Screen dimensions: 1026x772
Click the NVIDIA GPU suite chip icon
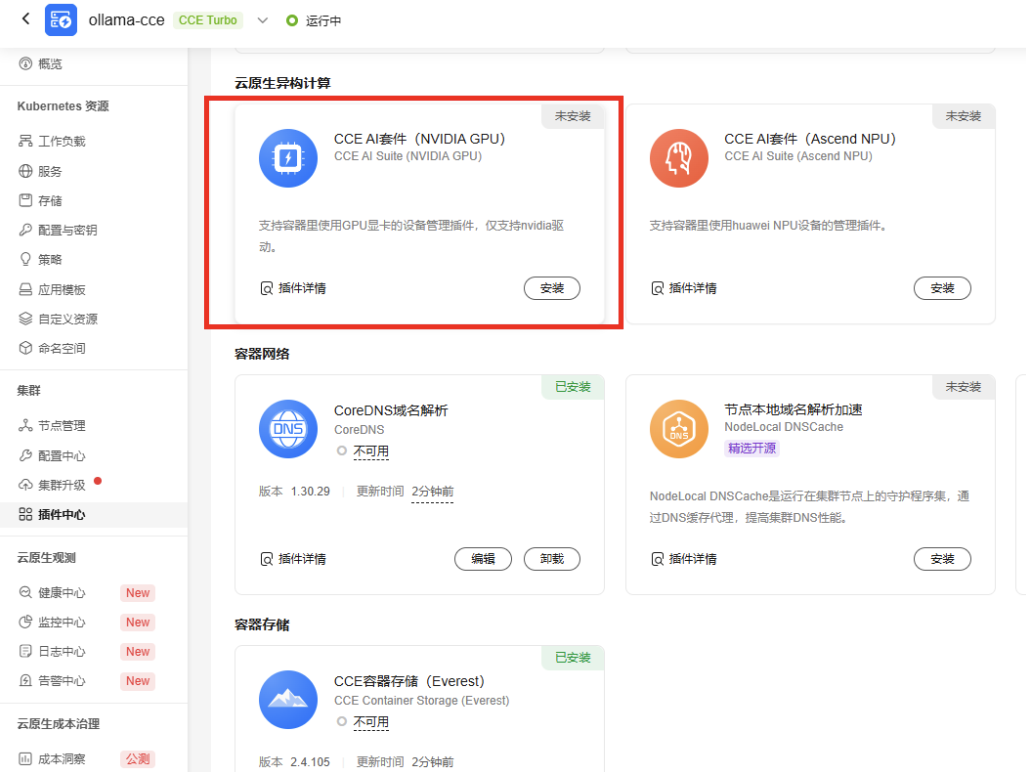pos(288,158)
